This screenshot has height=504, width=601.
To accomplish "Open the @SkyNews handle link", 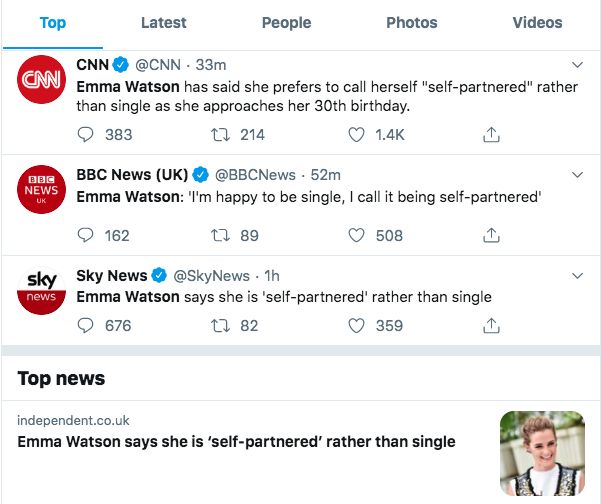I will click(211, 275).
